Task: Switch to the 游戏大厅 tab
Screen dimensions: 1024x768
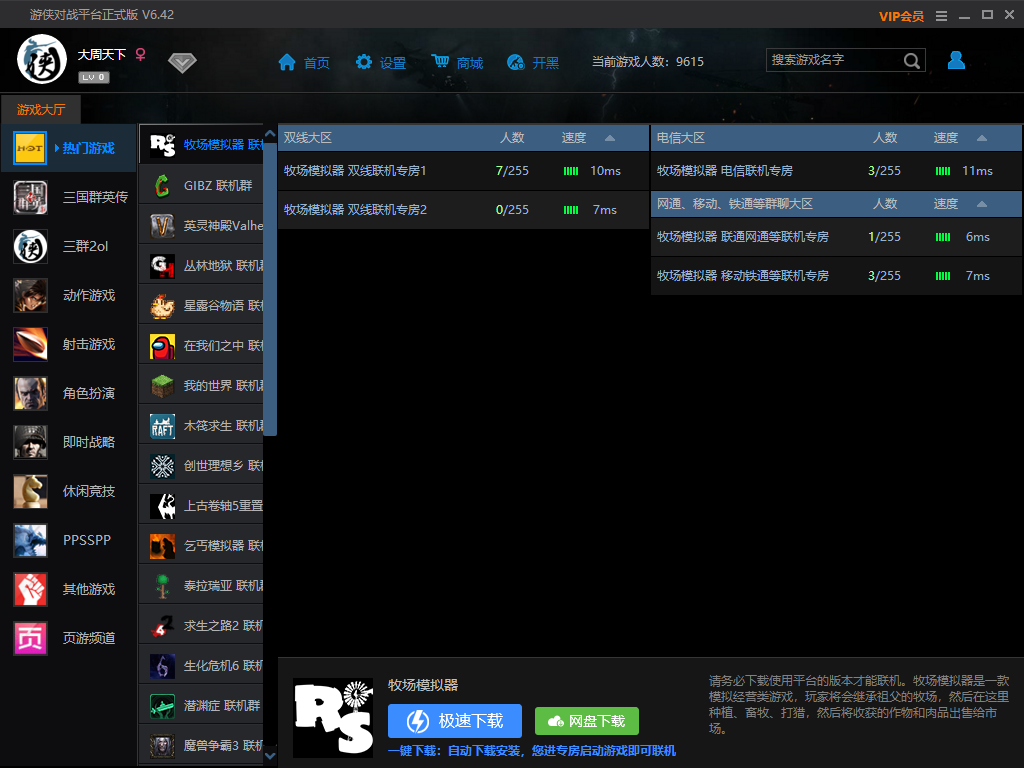Action: 41,109
